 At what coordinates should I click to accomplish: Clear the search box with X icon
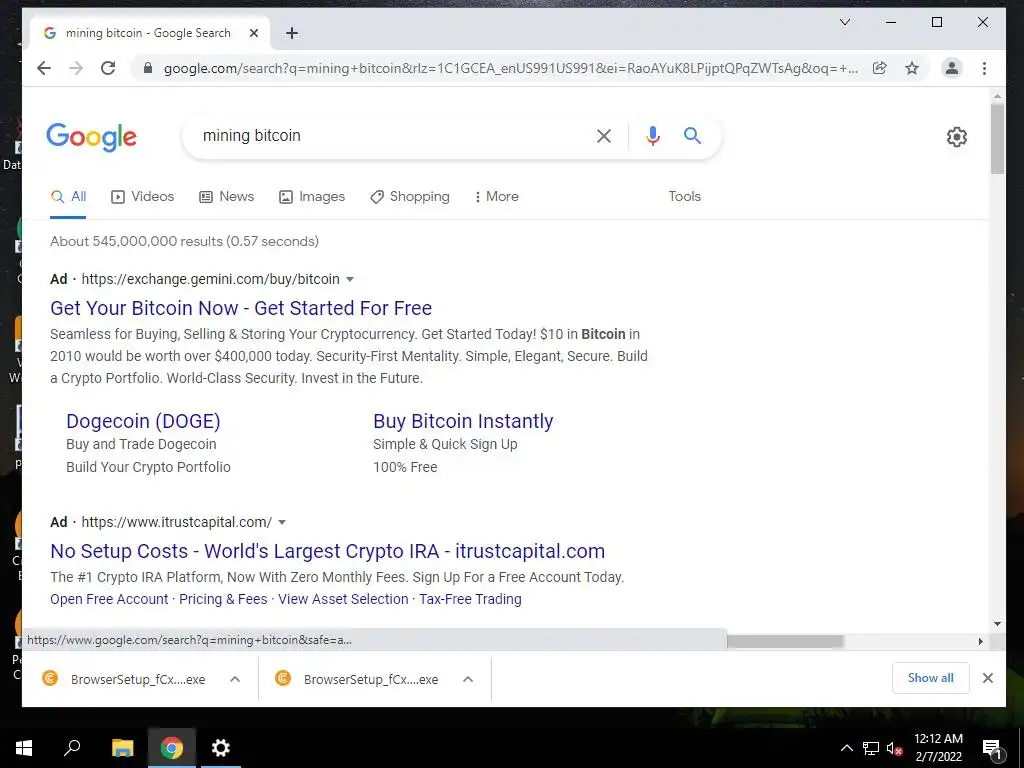coord(604,136)
